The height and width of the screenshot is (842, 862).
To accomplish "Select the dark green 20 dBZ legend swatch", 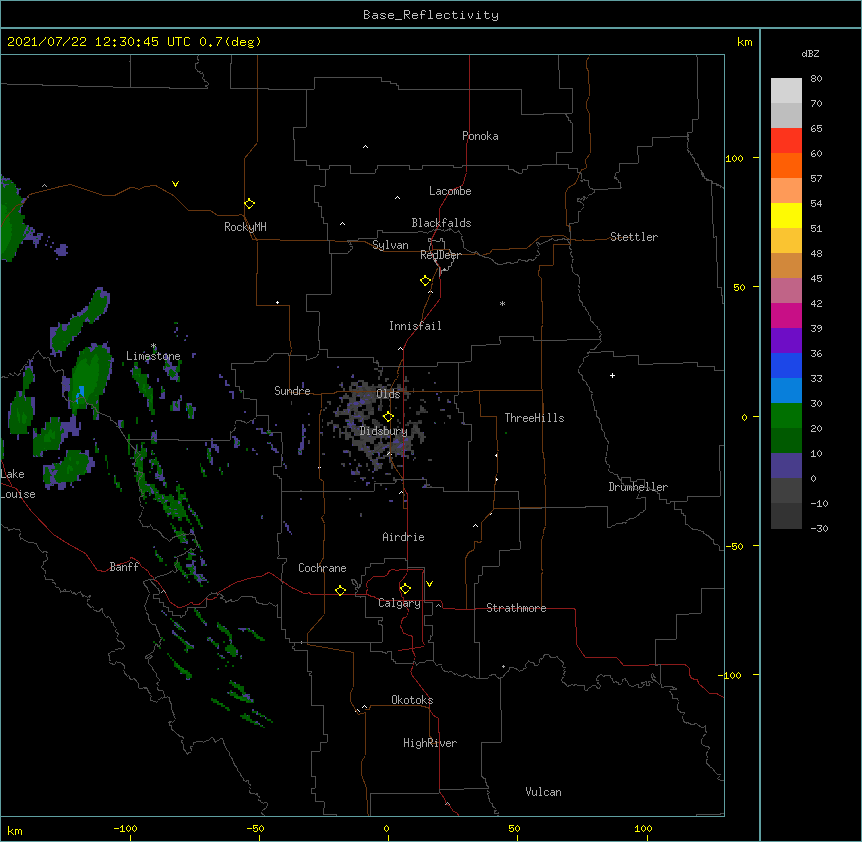I will point(786,440).
